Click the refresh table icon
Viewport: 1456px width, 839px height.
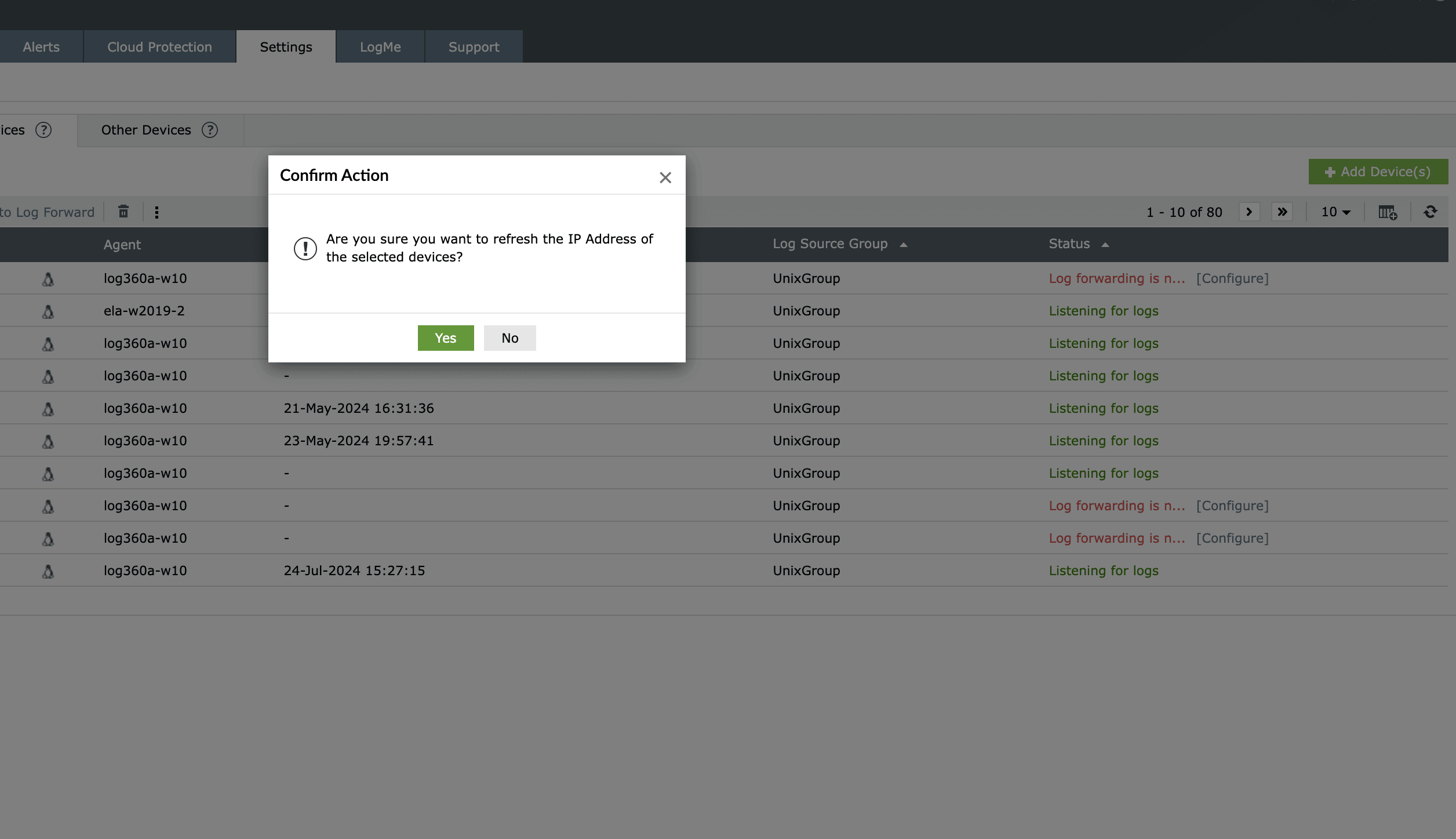pos(1430,212)
